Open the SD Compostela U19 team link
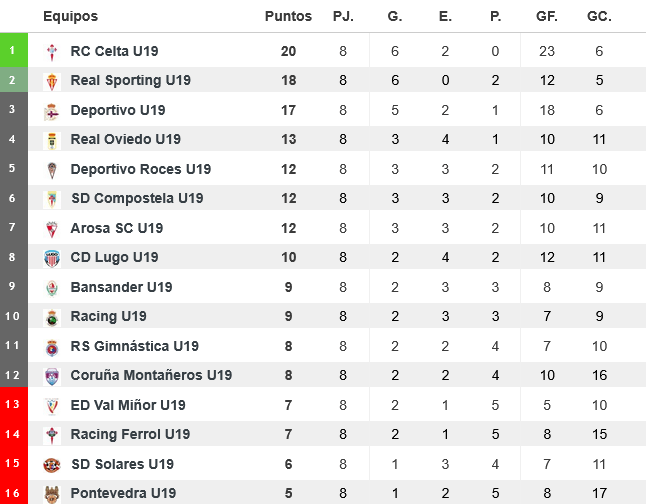Viewport: 646px width, 504px height. coord(136,199)
